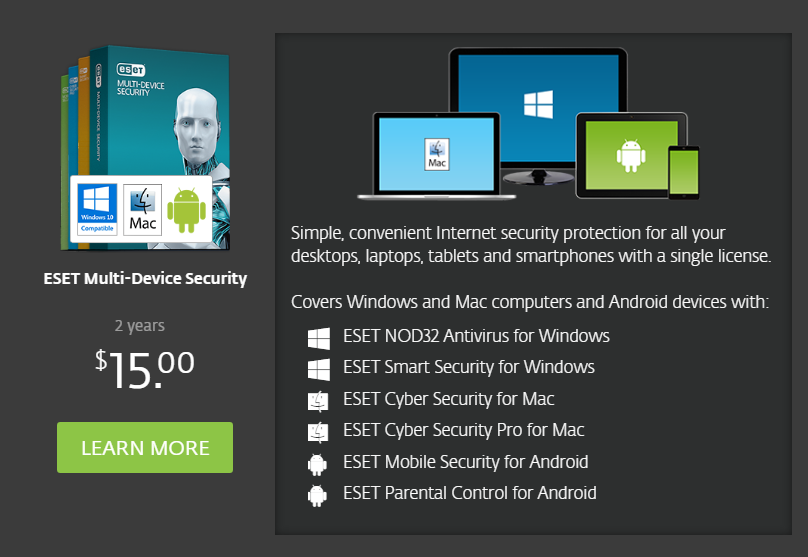
Task: Click the Mac icon on laptop screen
Action: coord(437,154)
